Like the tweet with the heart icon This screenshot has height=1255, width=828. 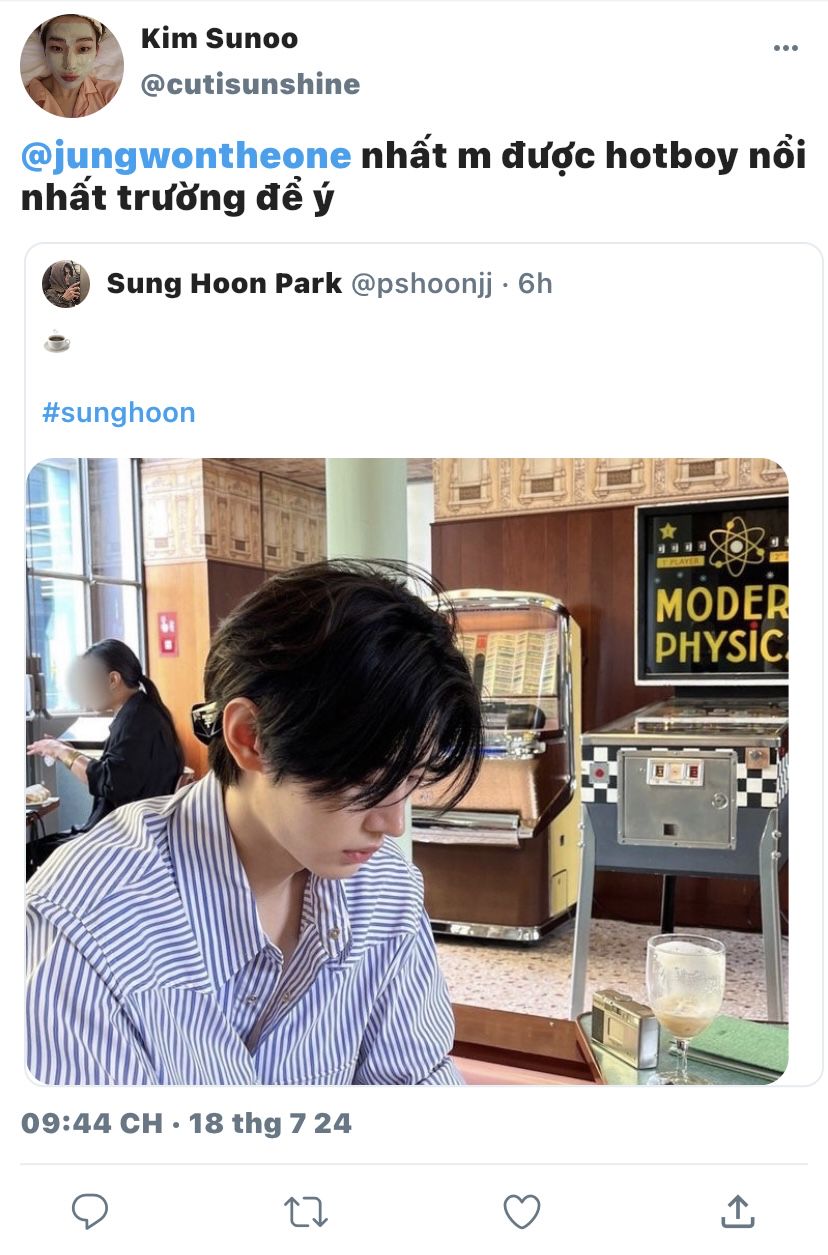click(x=521, y=1211)
